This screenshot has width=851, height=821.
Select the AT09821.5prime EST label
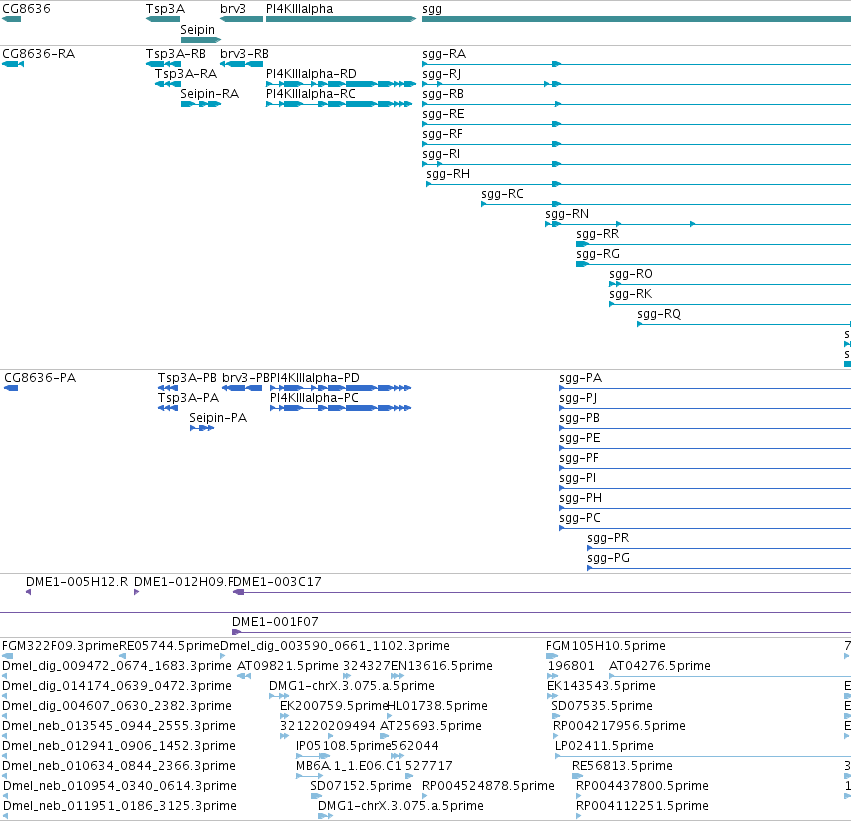[x=288, y=666]
